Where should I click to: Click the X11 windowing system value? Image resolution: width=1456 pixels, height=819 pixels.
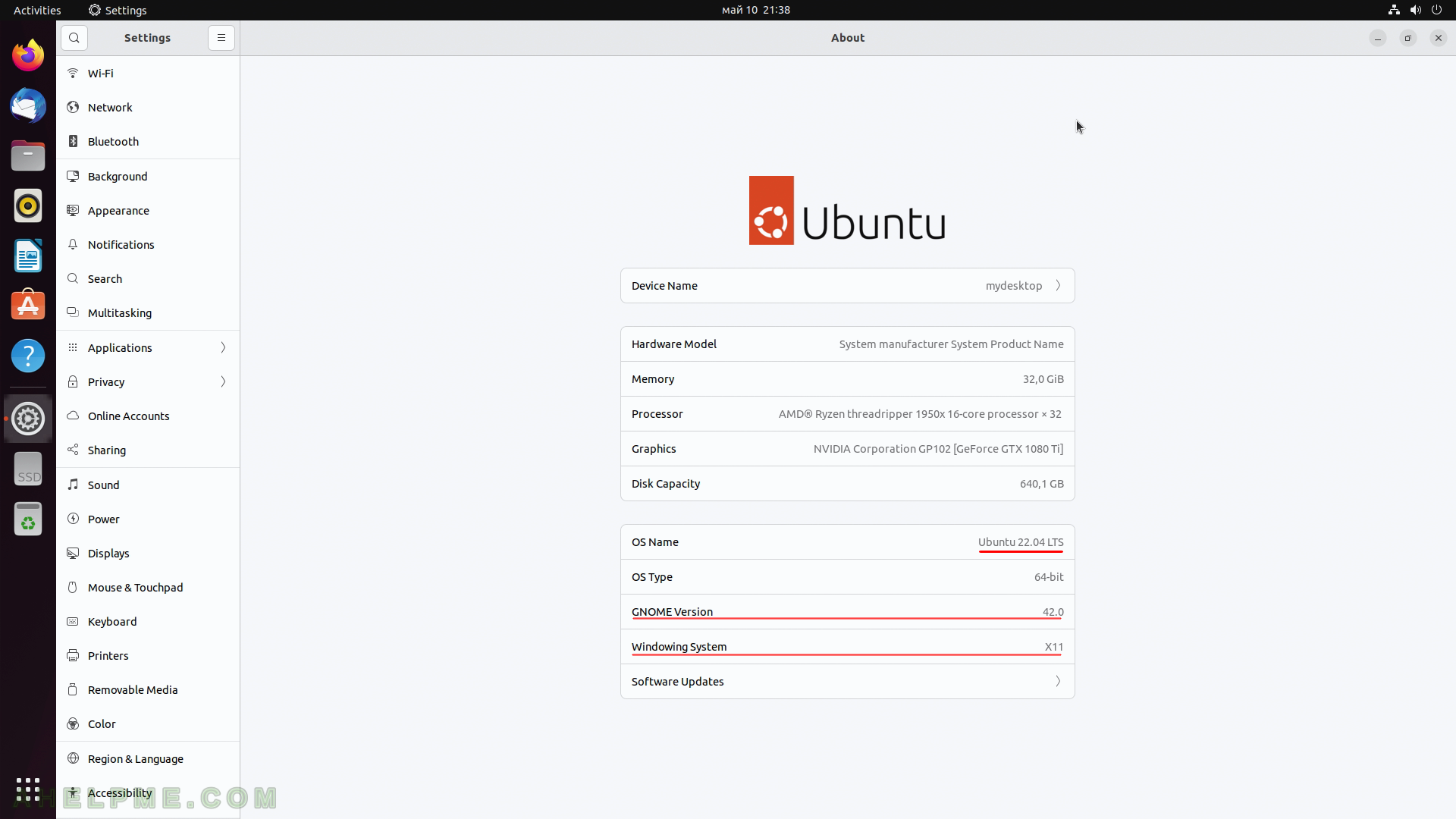point(1054,647)
